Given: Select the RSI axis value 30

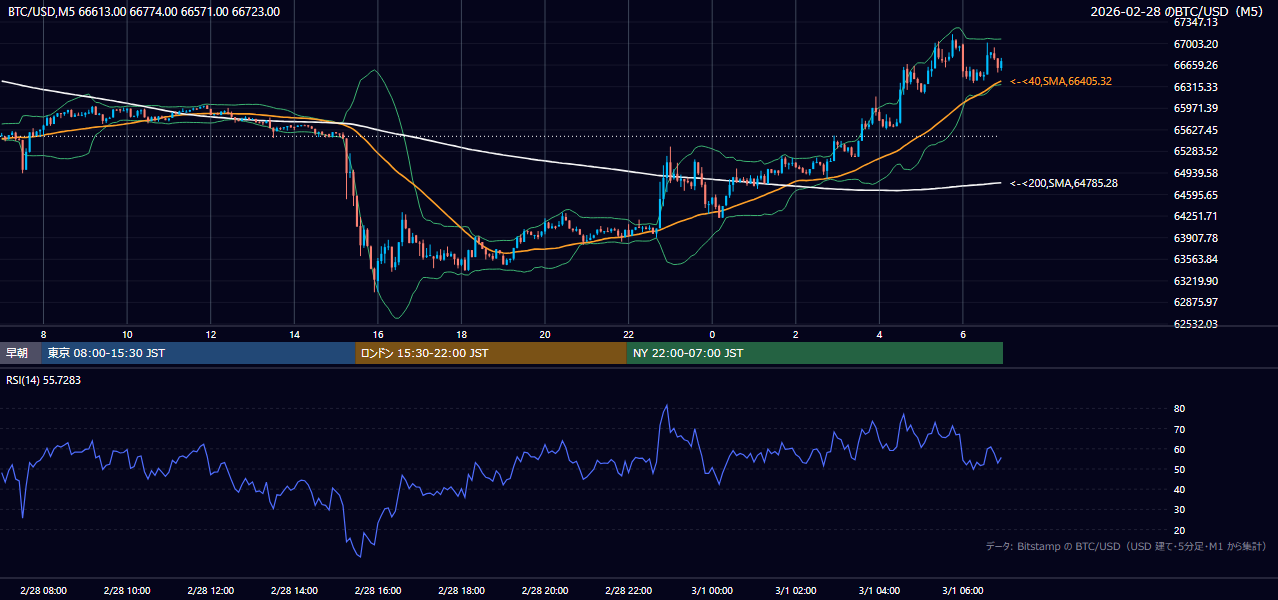Looking at the screenshot, I should (1179, 510).
